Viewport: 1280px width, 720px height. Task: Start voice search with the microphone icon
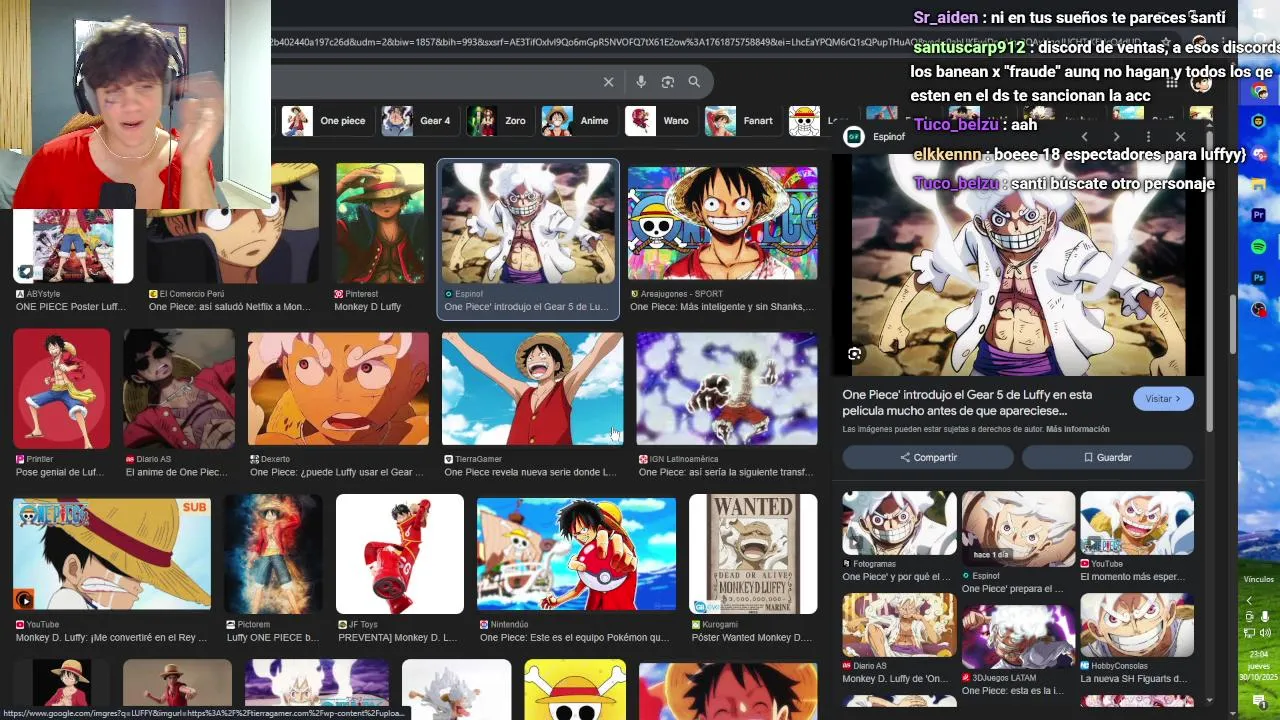[641, 82]
